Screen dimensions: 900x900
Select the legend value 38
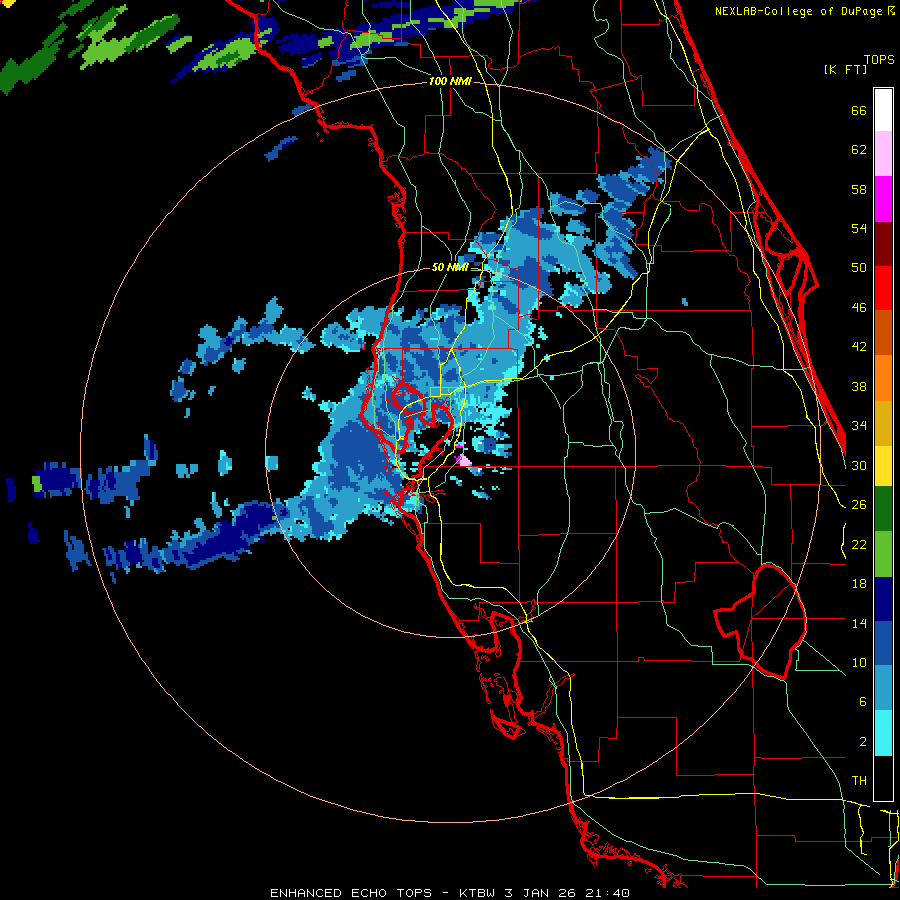pyautogui.click(x=859, y=386)
